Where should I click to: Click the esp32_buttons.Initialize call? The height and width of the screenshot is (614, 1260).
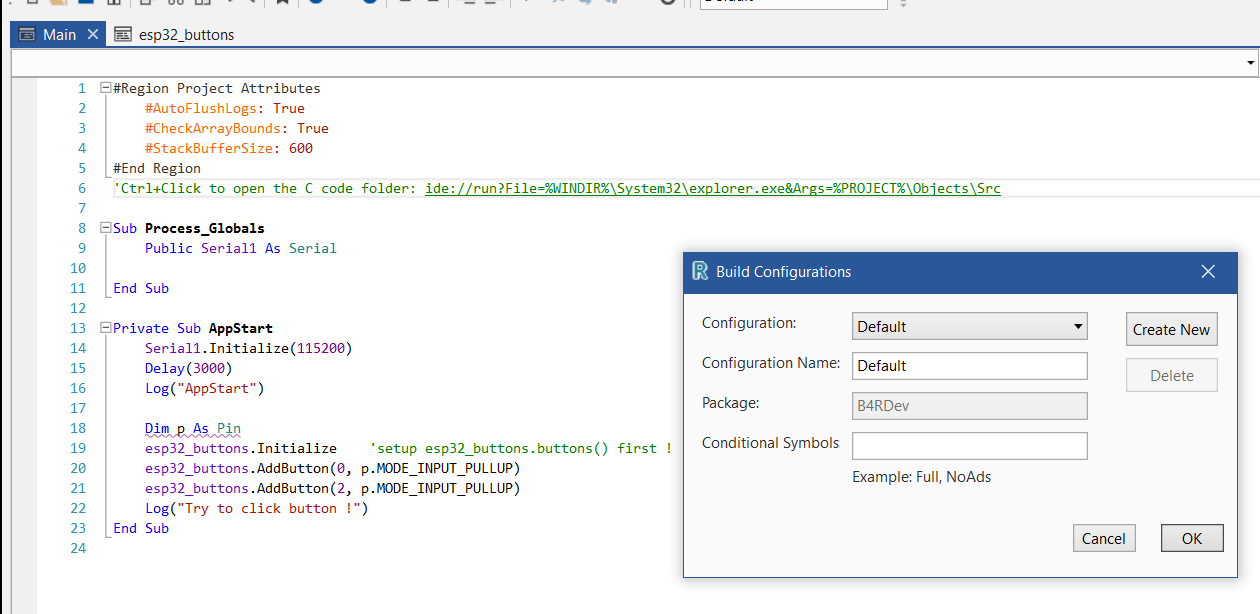pos(241,448)
